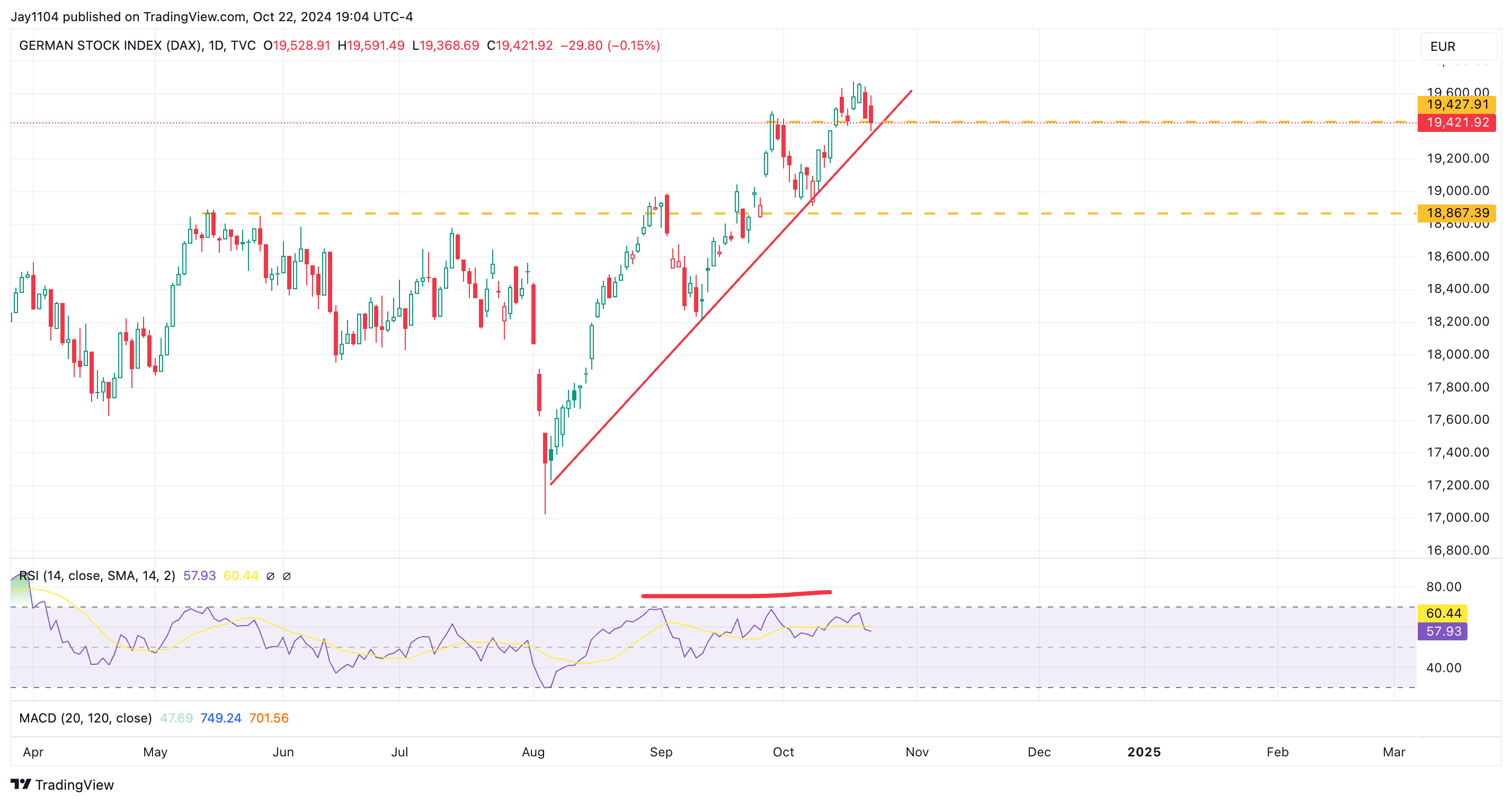1512x803 pixels.
Task: Click the MACD value 47.69
Action: click(176, 718)
